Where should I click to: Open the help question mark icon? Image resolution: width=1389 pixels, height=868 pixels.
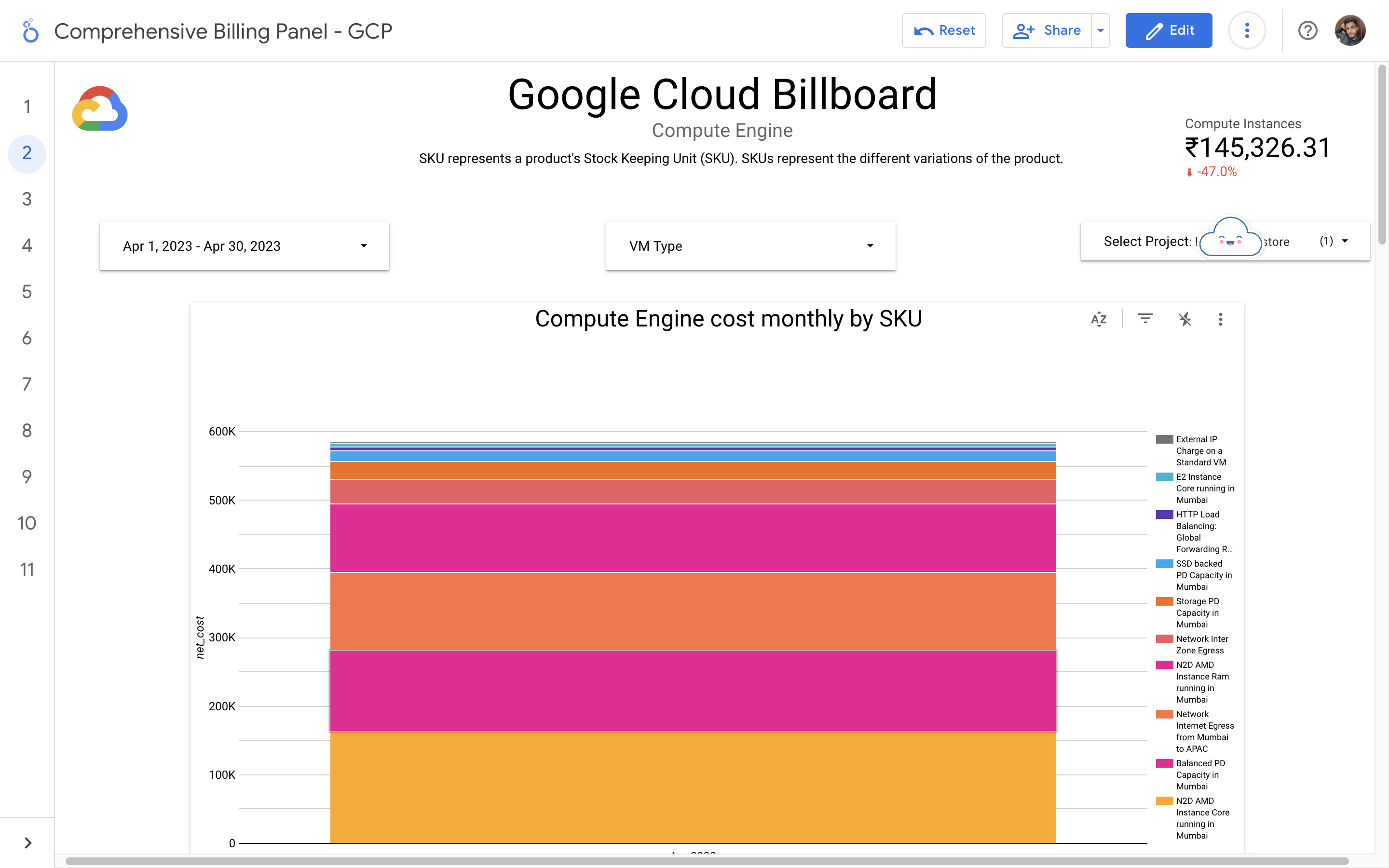coord(1307,30)
